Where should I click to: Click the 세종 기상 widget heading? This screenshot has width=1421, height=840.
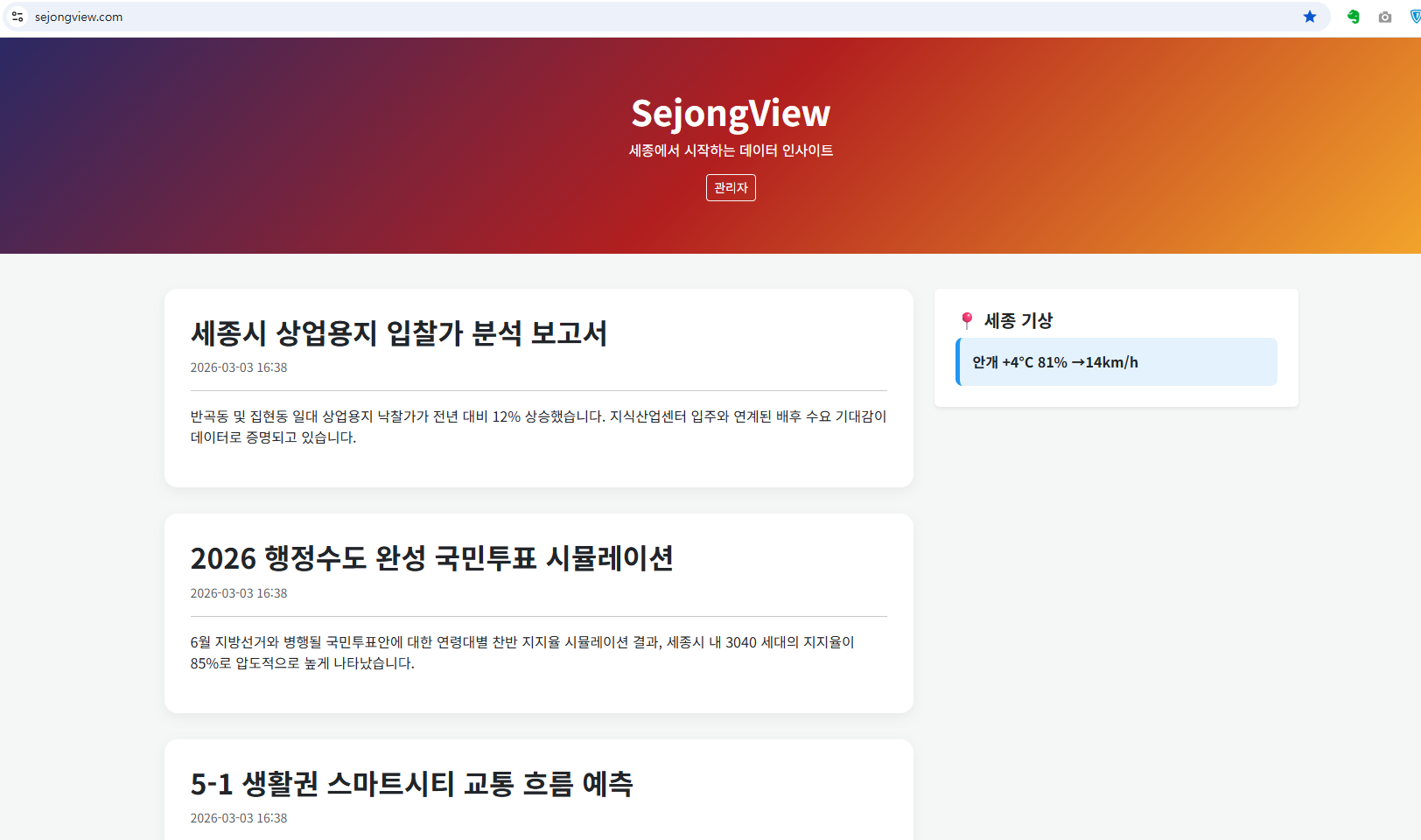click(x=1018, y=320)
